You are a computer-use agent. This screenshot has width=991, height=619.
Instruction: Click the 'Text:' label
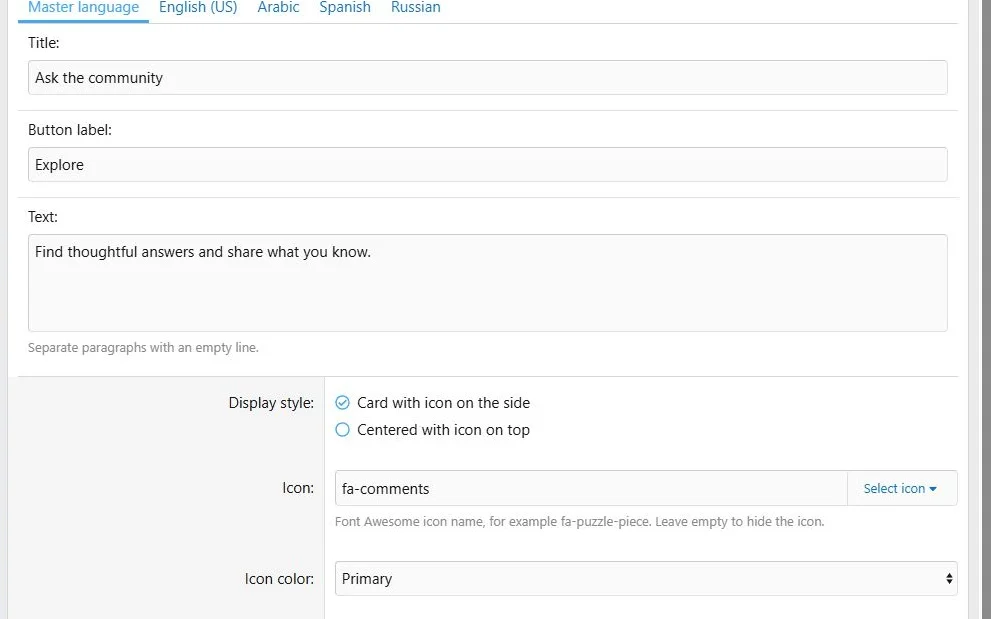coord(42,217)
